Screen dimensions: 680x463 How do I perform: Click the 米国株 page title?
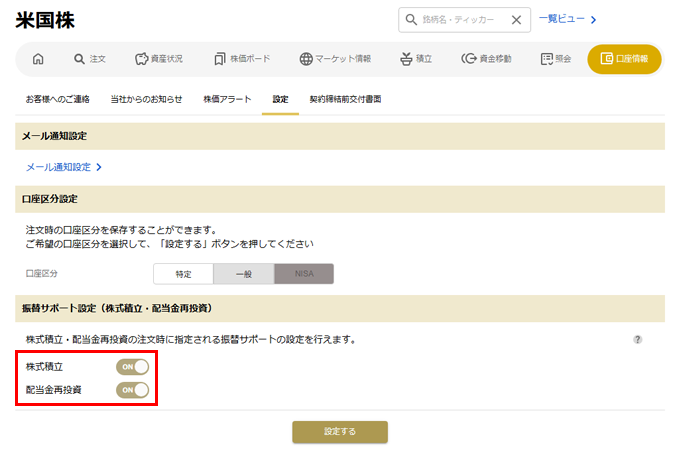point(45,20)
